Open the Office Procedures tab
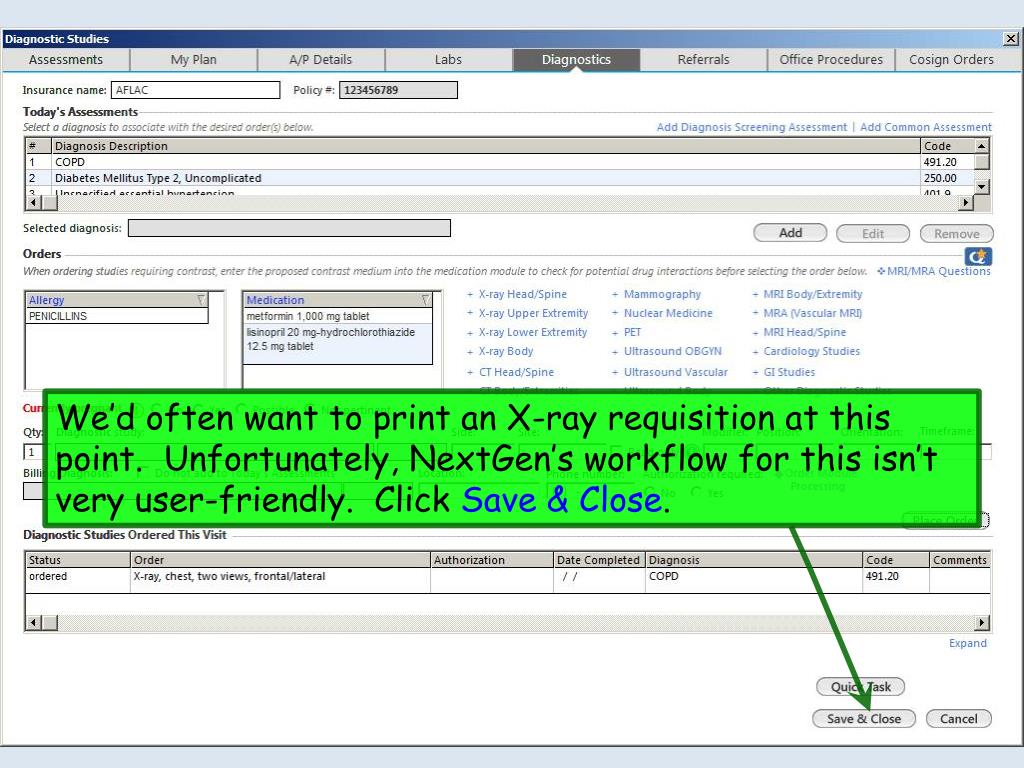Screen dimensions: 1024x768 831,59
